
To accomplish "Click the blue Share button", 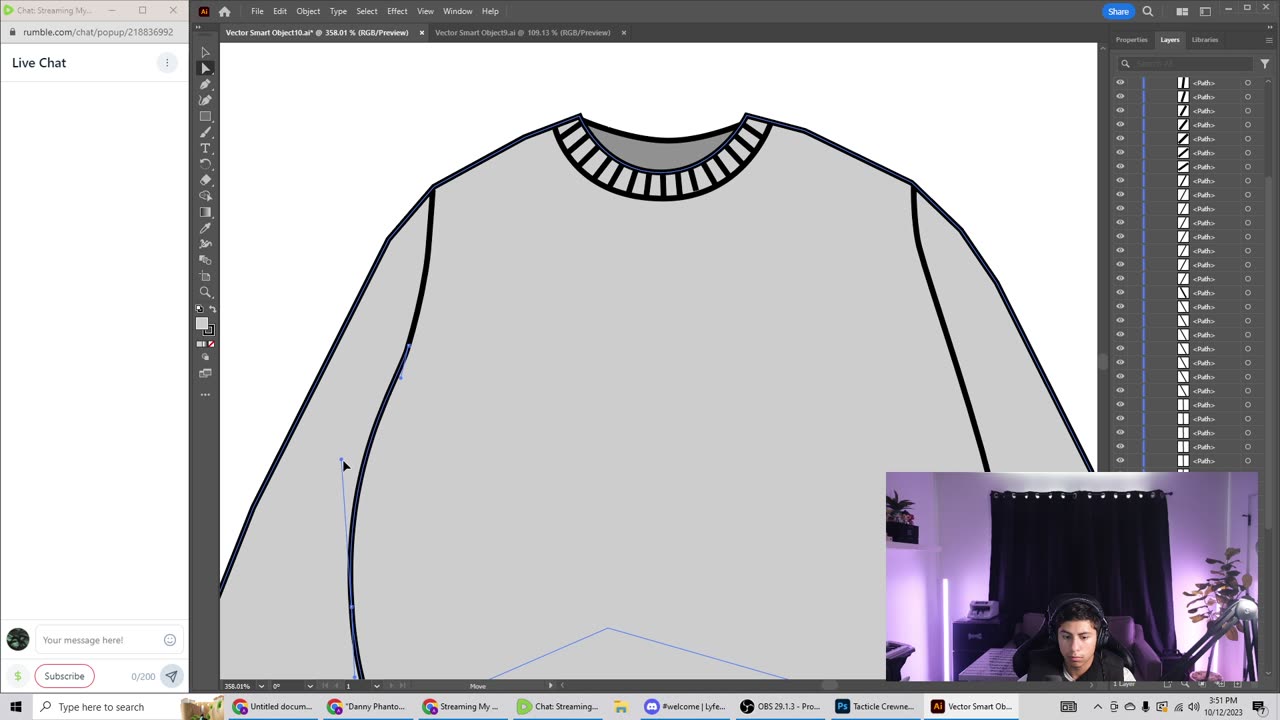I will [x=1118, y=11].
